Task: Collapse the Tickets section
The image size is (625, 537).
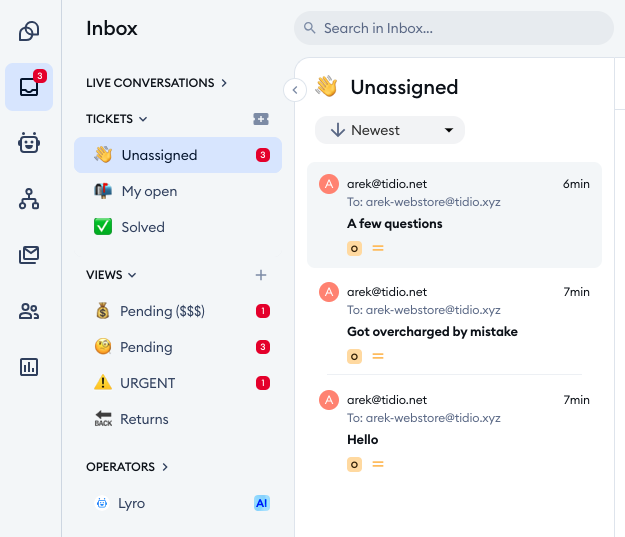Action: click(116, 119)
